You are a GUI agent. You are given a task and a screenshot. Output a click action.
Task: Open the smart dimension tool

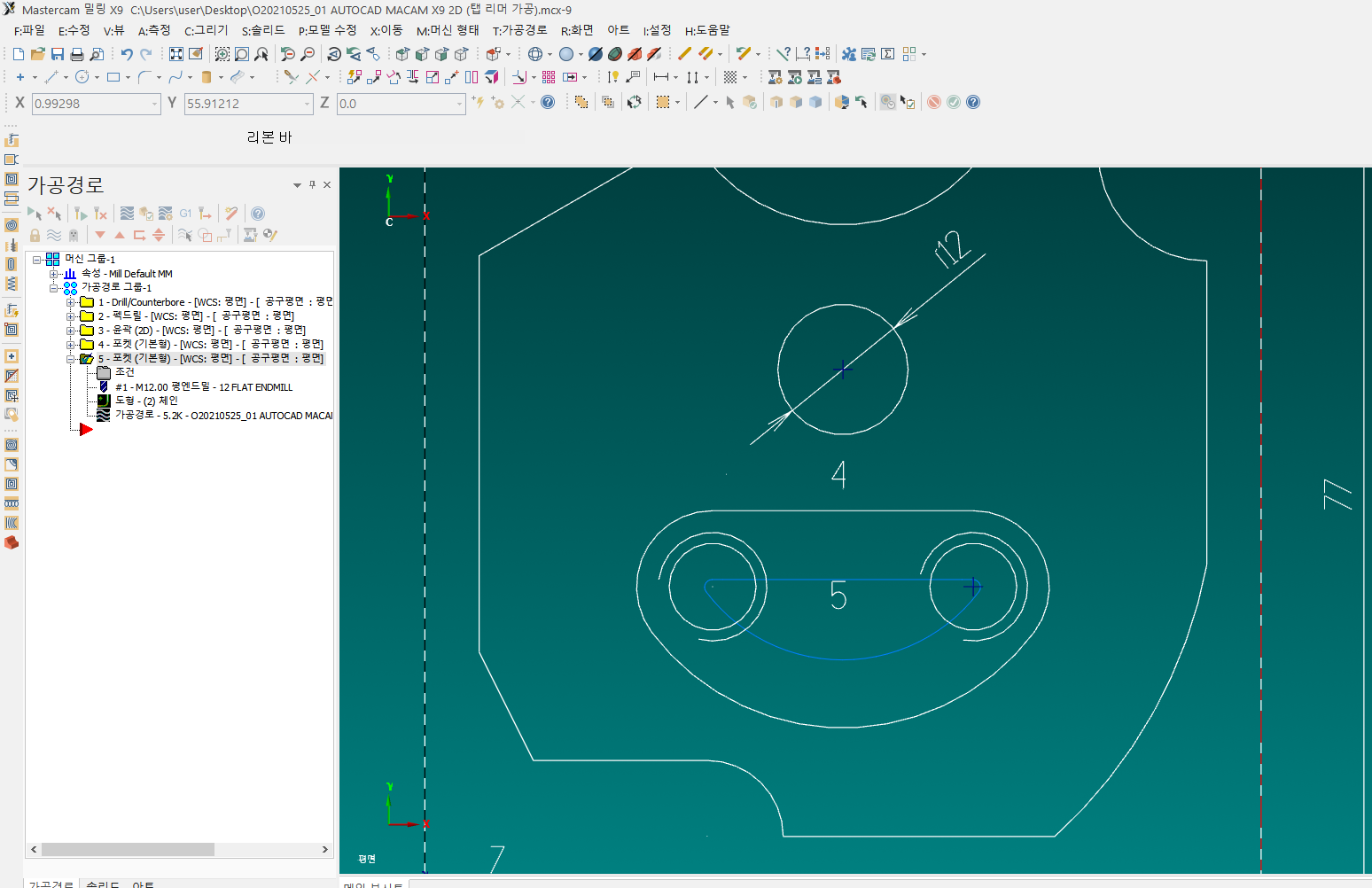pyautogui.click(x=613, y=77)
